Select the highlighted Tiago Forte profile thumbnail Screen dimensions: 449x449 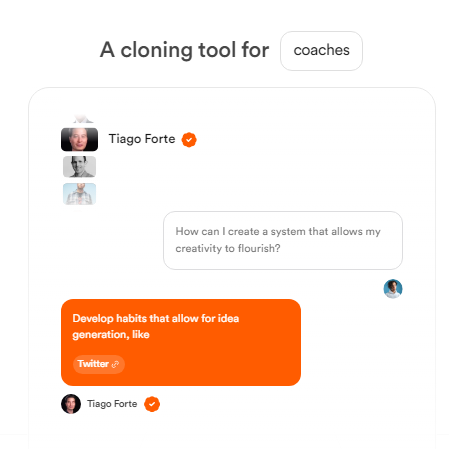(x=79, y=139)
